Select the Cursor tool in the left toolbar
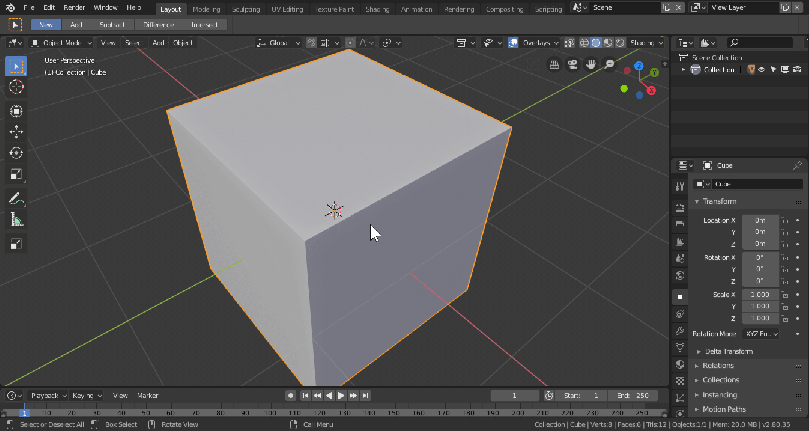809x431 pixels. tap(17, 88)
